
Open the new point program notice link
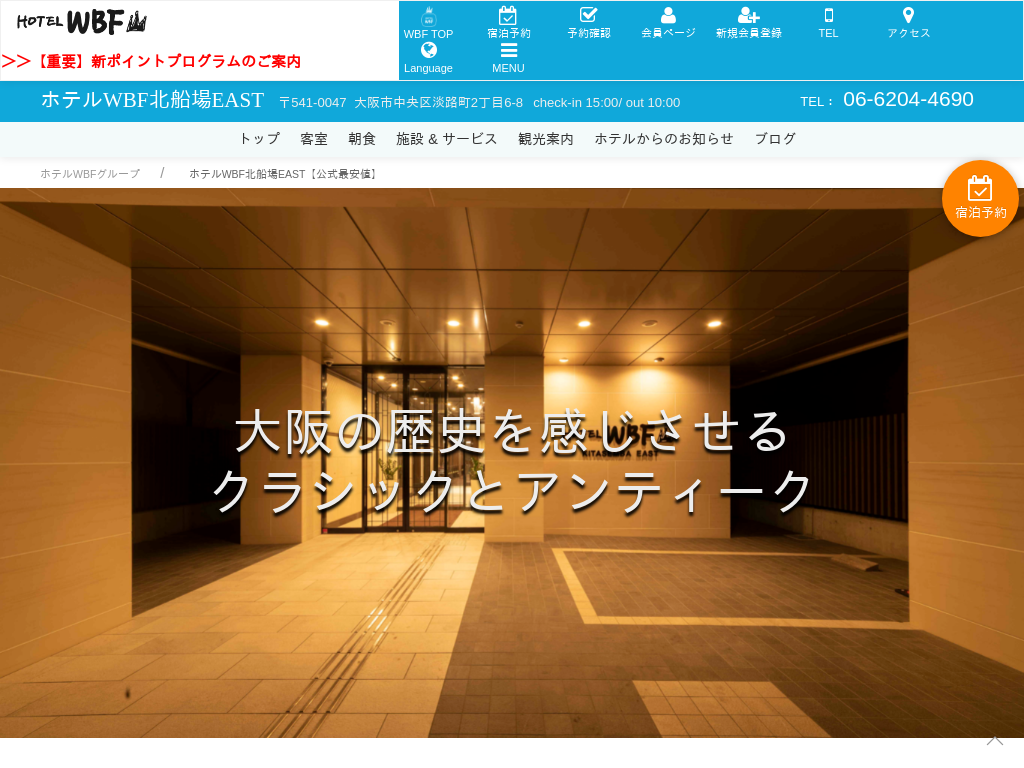pyautogui.click(x=151, y=61)
